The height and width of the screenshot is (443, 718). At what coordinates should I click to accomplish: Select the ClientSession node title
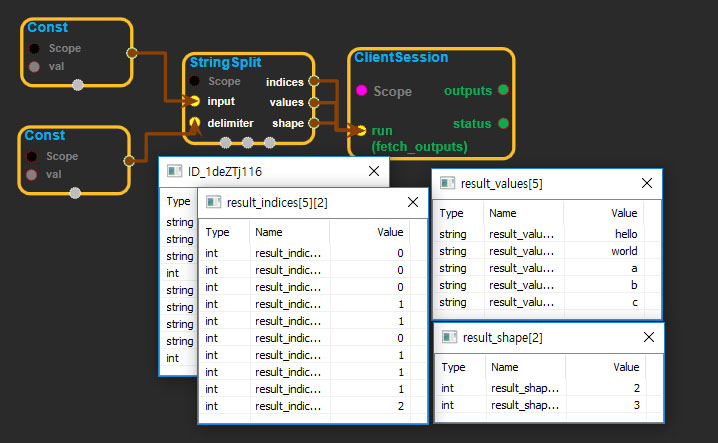[401, 57]
